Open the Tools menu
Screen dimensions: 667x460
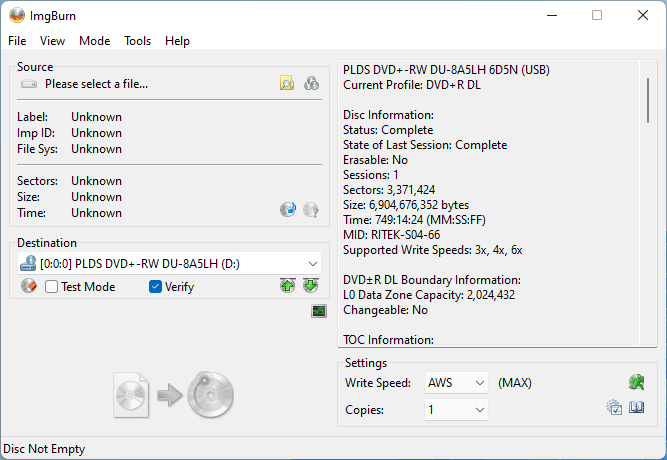click(138, 41)
